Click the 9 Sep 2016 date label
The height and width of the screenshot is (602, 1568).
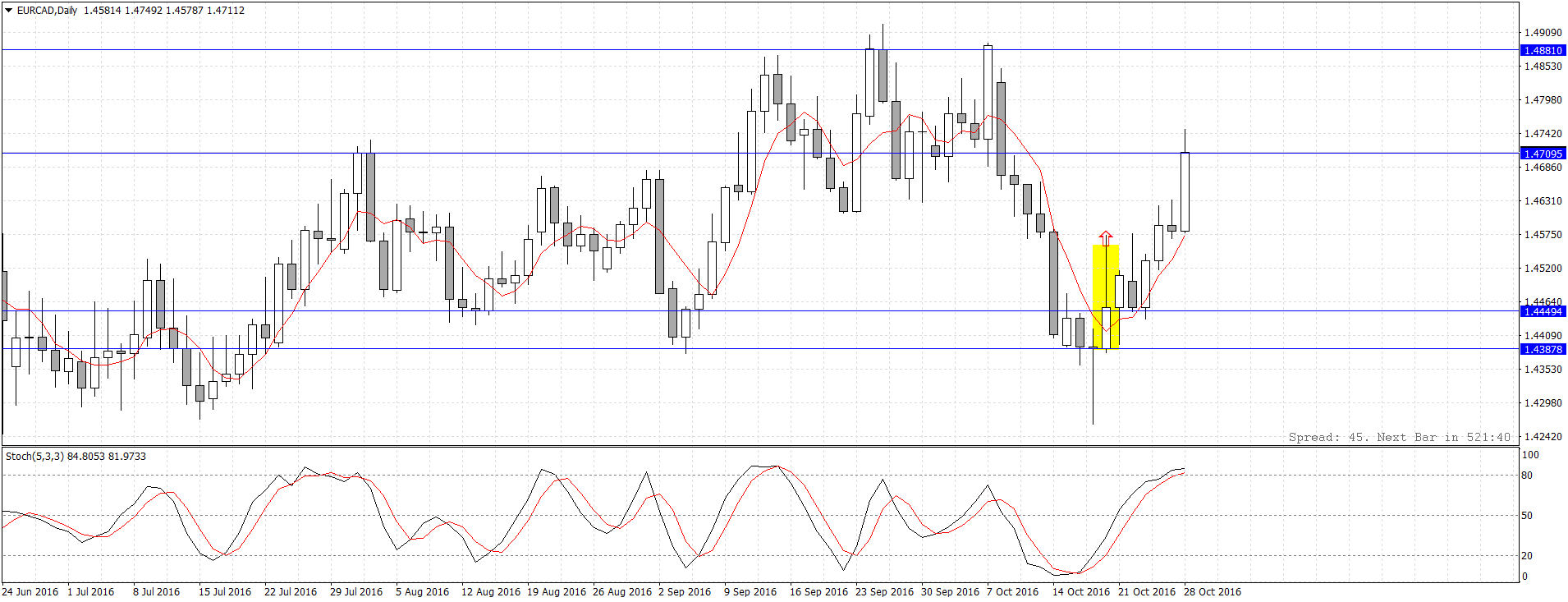pos(750,592)
